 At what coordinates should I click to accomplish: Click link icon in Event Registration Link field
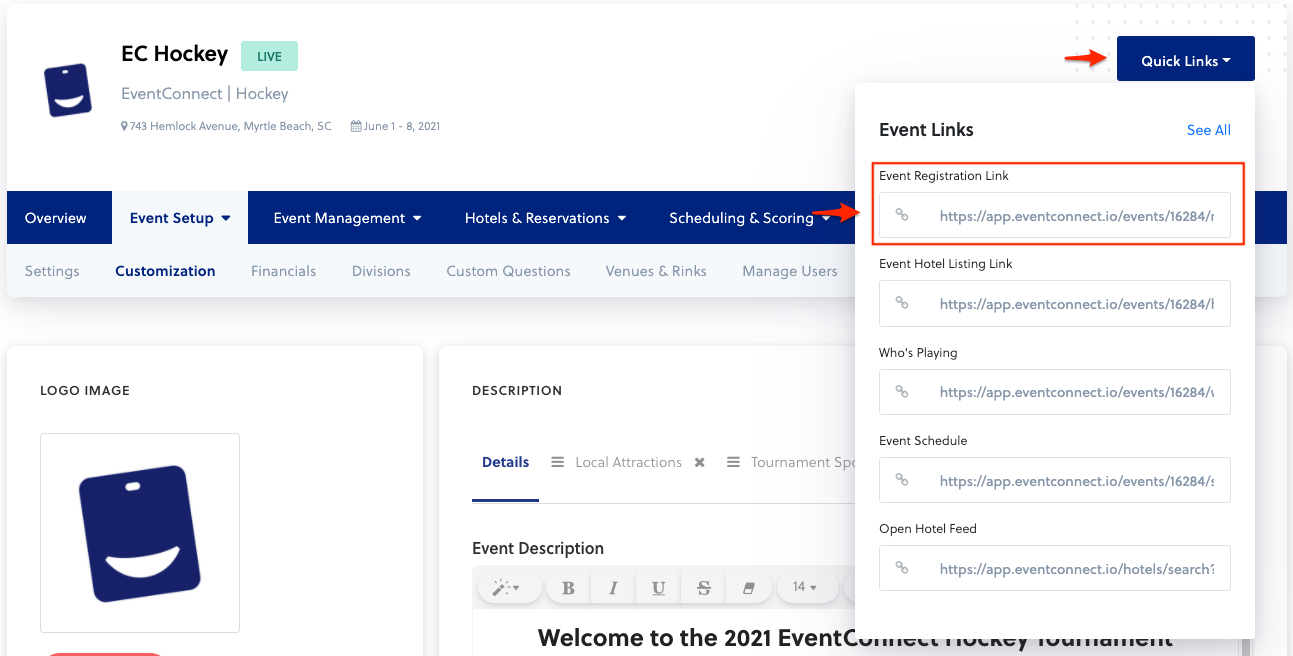(x=902, y=215)
